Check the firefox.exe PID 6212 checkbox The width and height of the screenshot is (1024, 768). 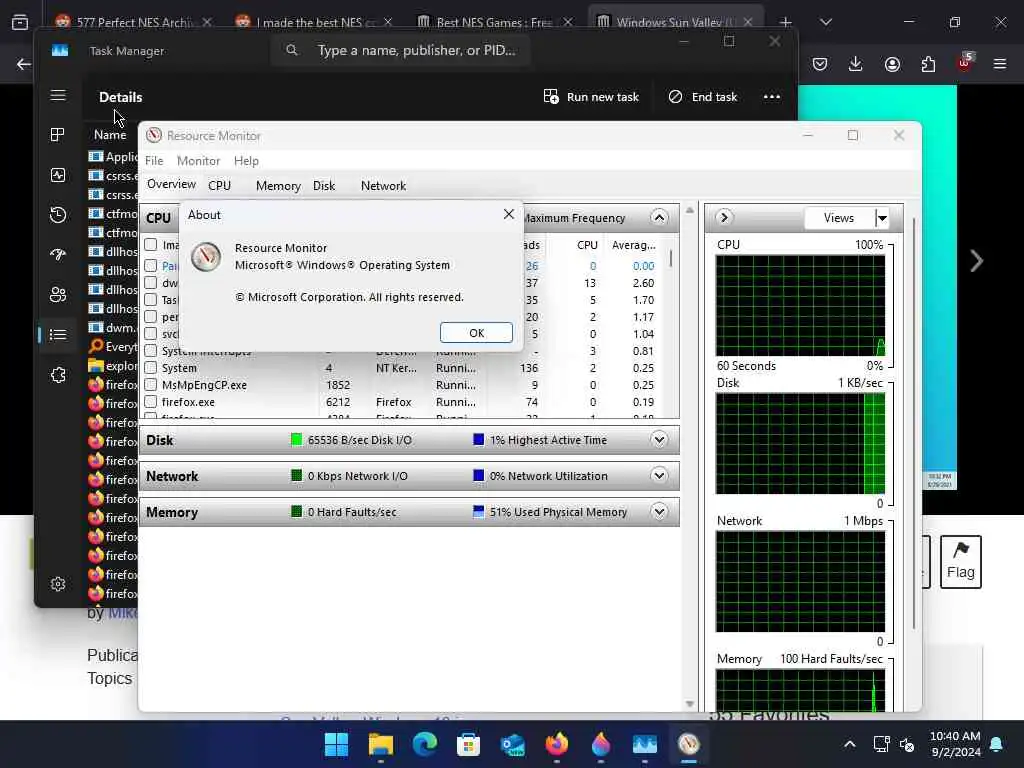[151, 402]
